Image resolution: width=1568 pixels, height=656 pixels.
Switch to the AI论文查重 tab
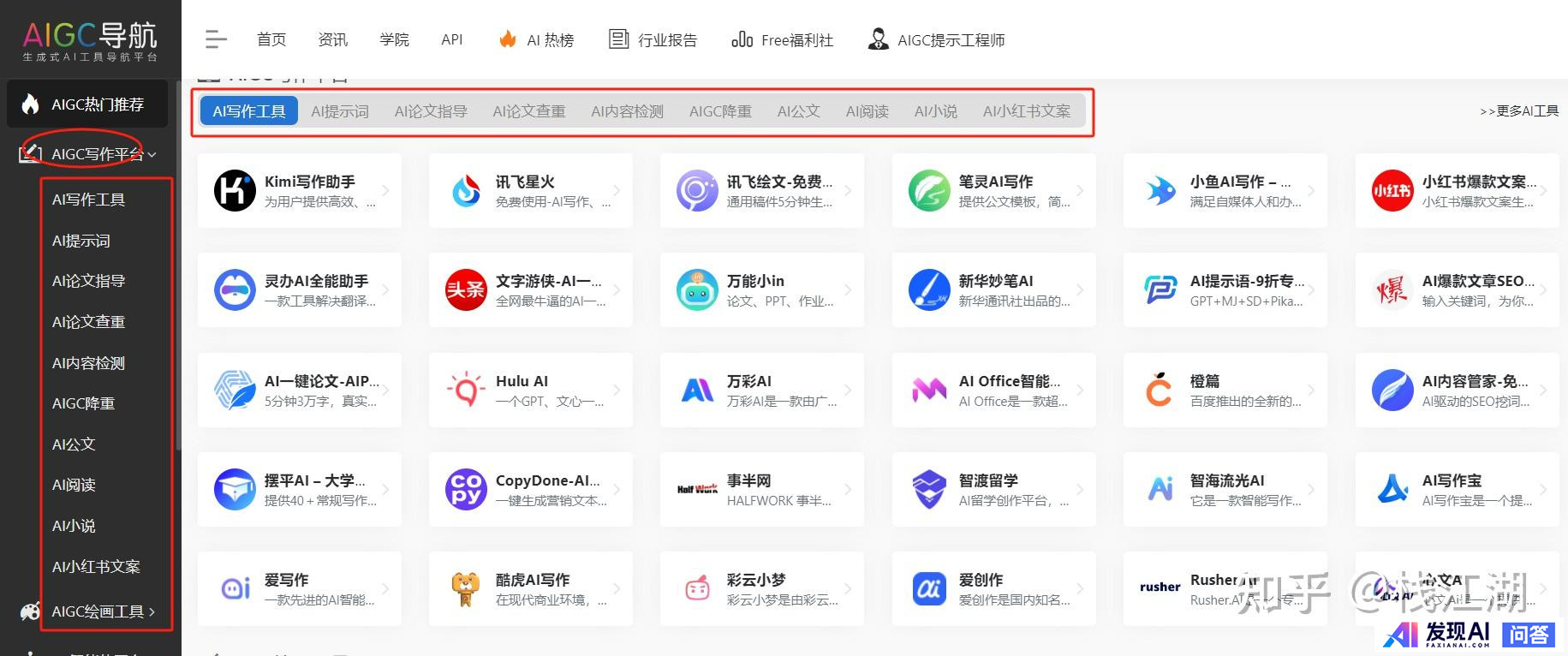tap(529, 111)
